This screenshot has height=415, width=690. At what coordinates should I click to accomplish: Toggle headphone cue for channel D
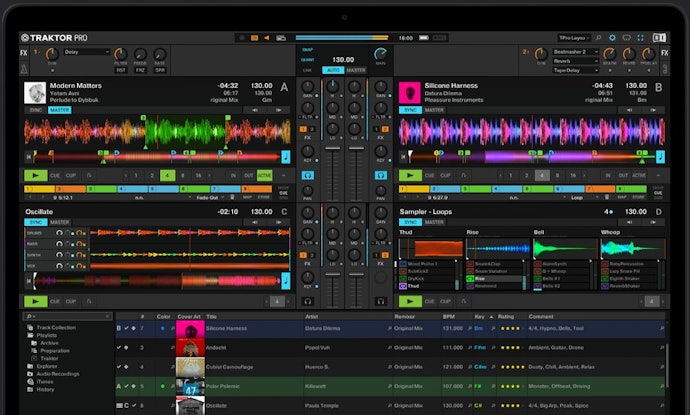coord(381,301)
